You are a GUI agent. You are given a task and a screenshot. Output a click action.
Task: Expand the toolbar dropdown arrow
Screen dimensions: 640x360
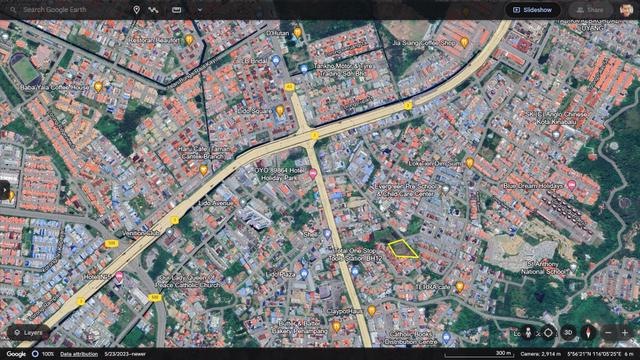[x=200, y=9]
